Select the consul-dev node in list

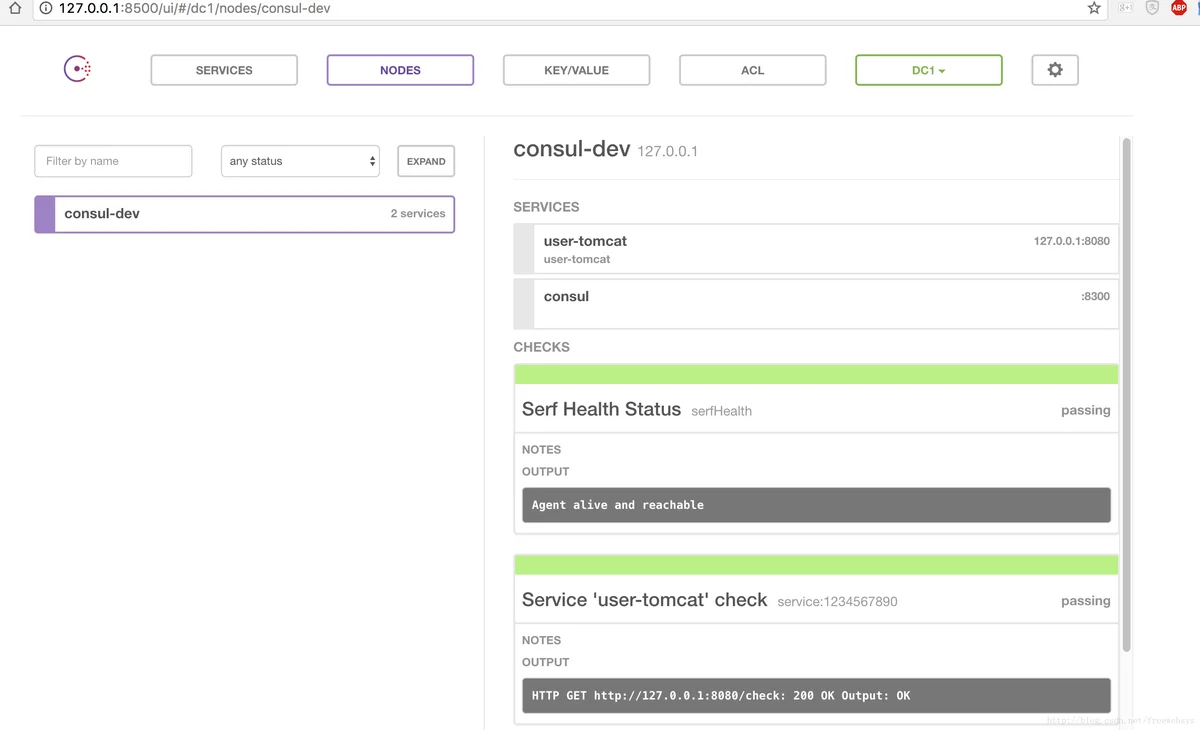click(244, 214)
